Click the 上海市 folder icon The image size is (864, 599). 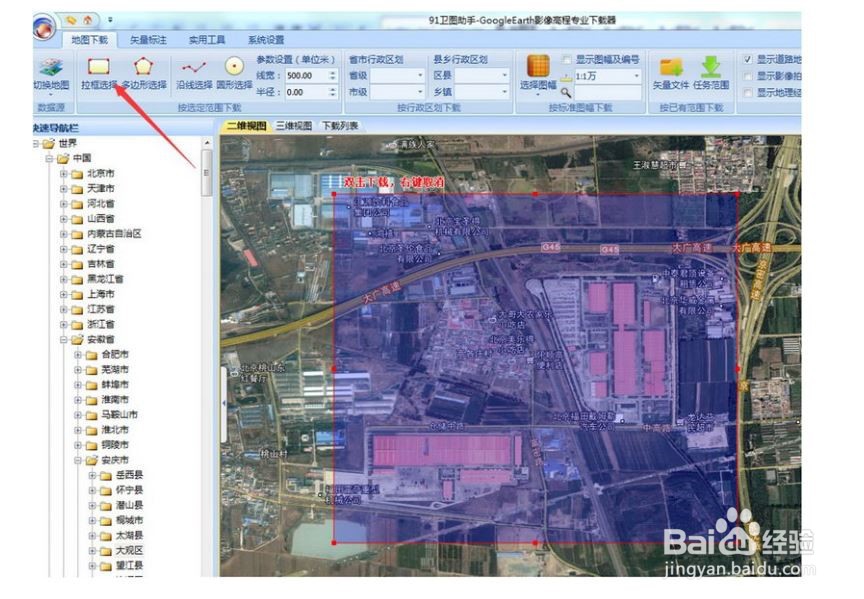(77, 294)
